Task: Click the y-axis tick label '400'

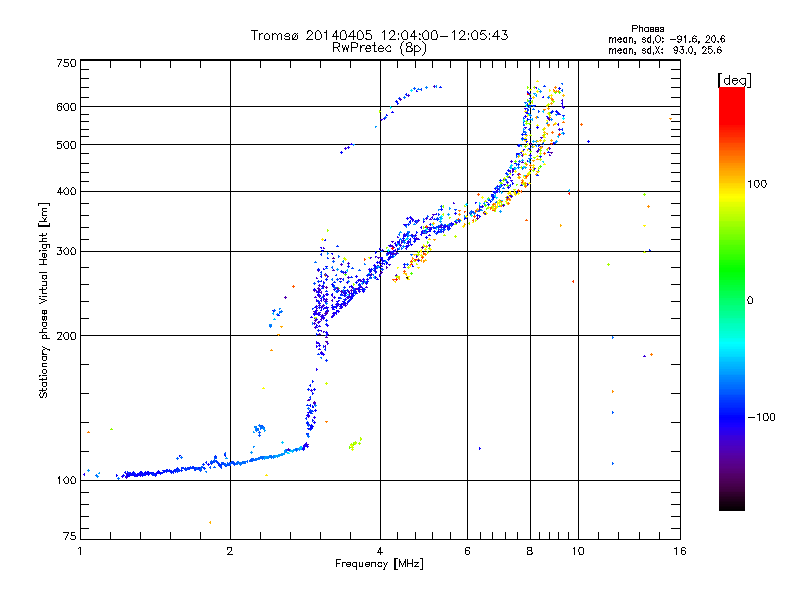Action: [67, 192]
